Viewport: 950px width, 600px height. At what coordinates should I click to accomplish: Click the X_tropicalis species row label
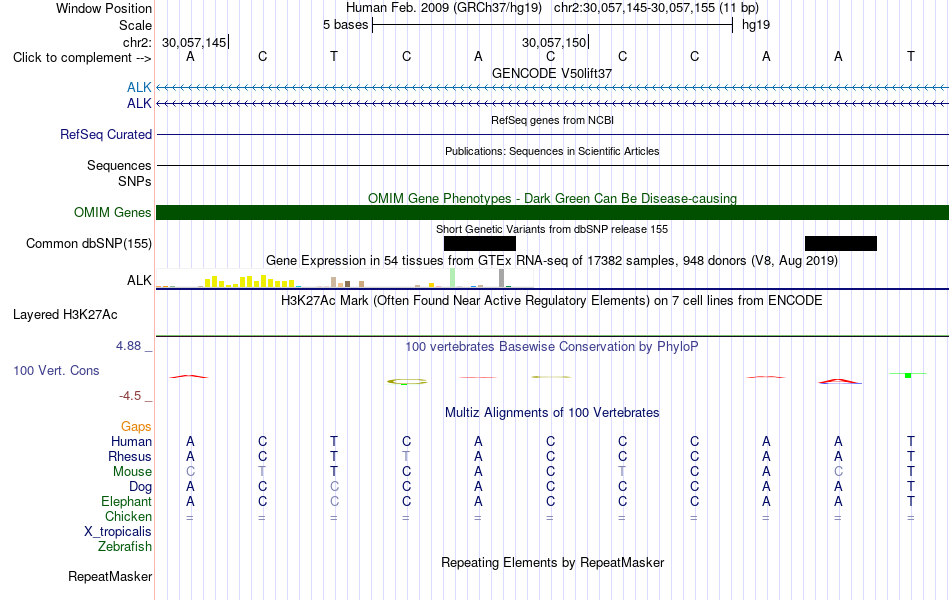118,532
